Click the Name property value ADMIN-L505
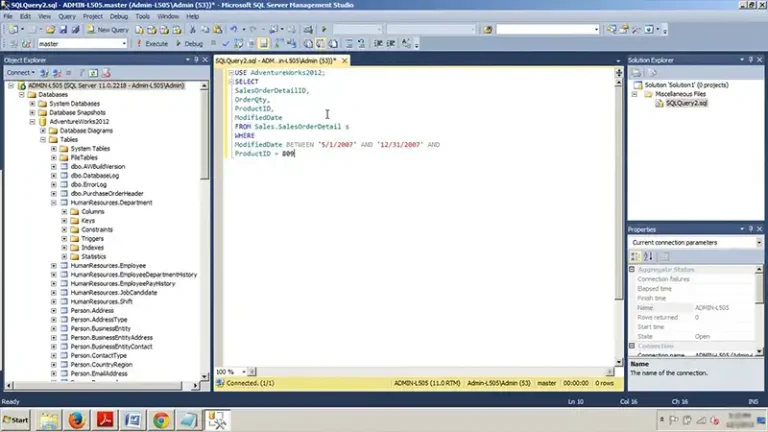The height and width of the screenshot is (432, 768). (x=712, y=308)
